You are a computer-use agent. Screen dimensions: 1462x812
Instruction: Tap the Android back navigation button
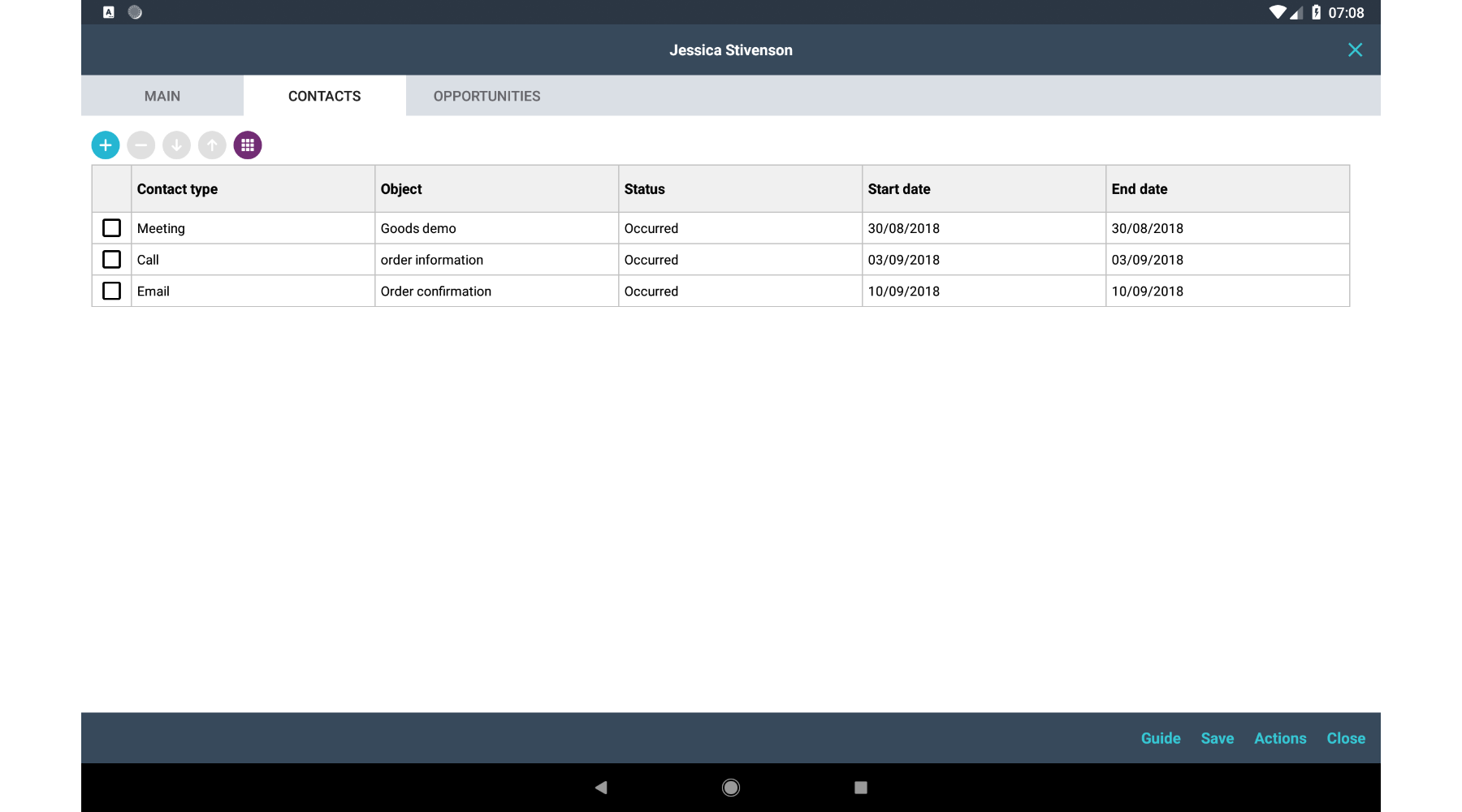(x=601, y=787)
